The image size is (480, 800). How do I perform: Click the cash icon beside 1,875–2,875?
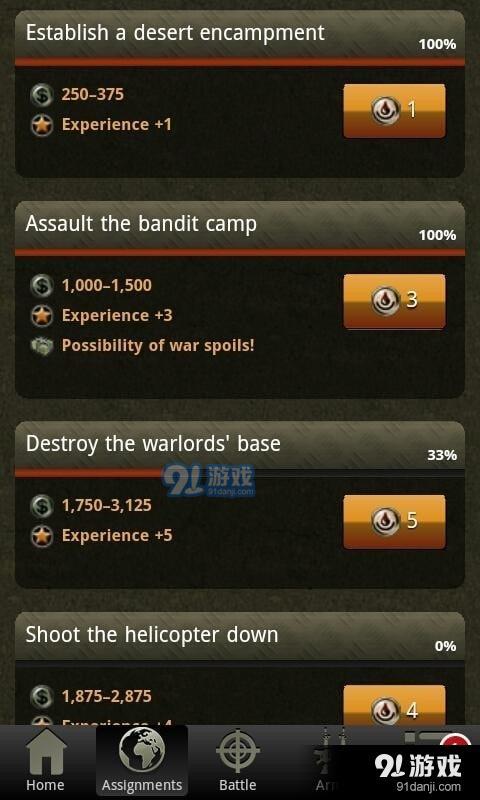point(42,696)
